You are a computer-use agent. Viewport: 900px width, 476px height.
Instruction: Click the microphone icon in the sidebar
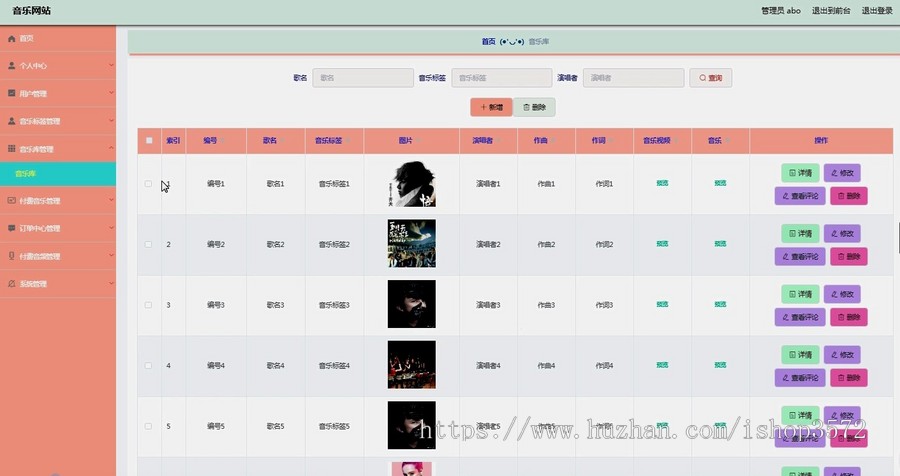coord(11,256)
